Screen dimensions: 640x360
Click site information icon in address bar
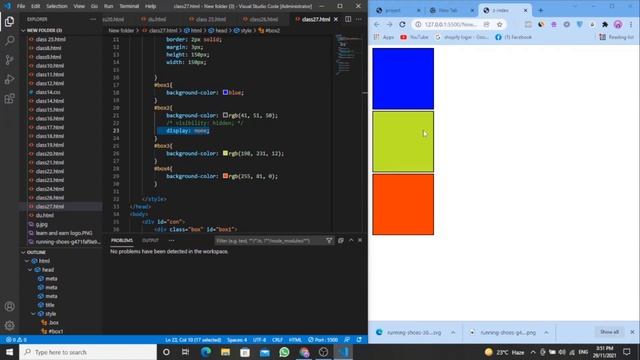click(x=418, y=24)
